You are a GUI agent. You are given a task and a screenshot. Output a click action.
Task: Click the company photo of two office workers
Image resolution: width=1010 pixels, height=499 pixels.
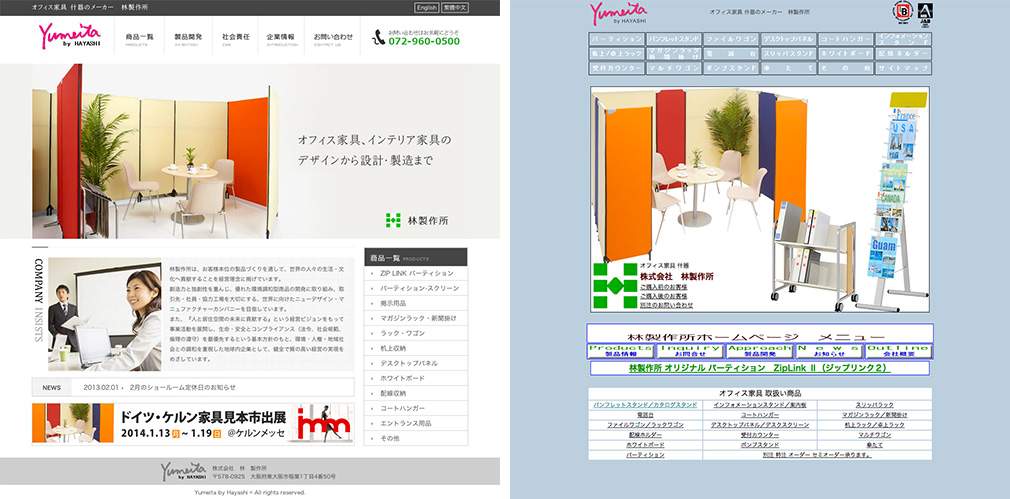click(x=105, y=314)
